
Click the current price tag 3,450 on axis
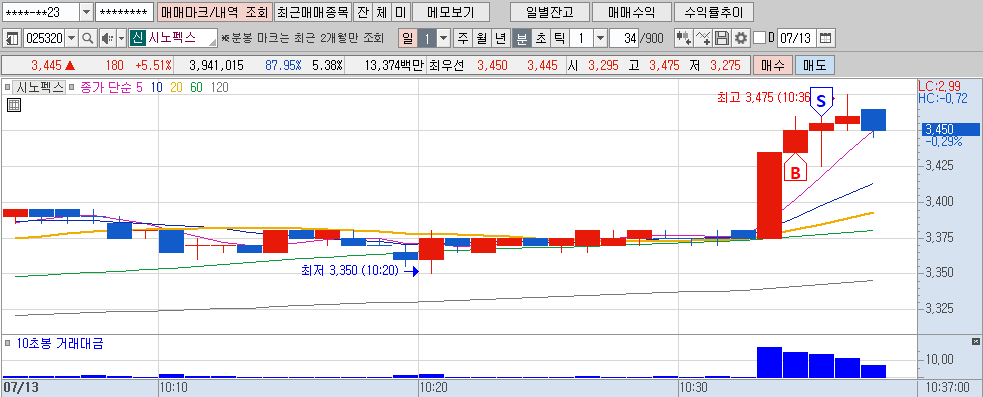tap(949, 129)
